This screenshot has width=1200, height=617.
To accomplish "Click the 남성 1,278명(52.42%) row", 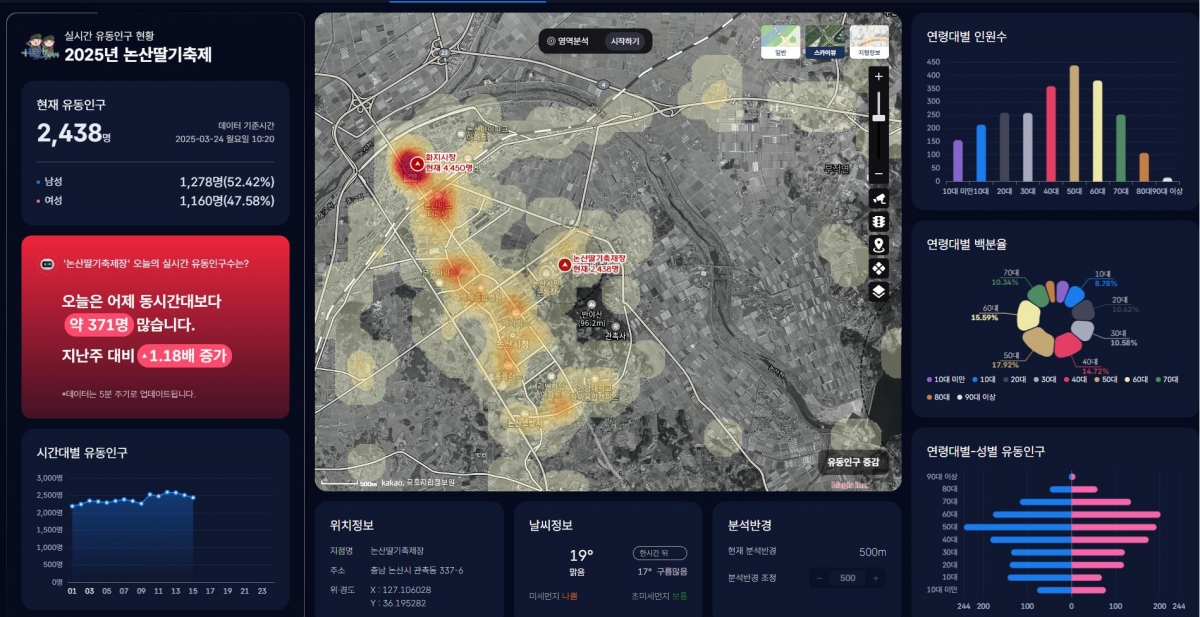I will tap(155, 182).
